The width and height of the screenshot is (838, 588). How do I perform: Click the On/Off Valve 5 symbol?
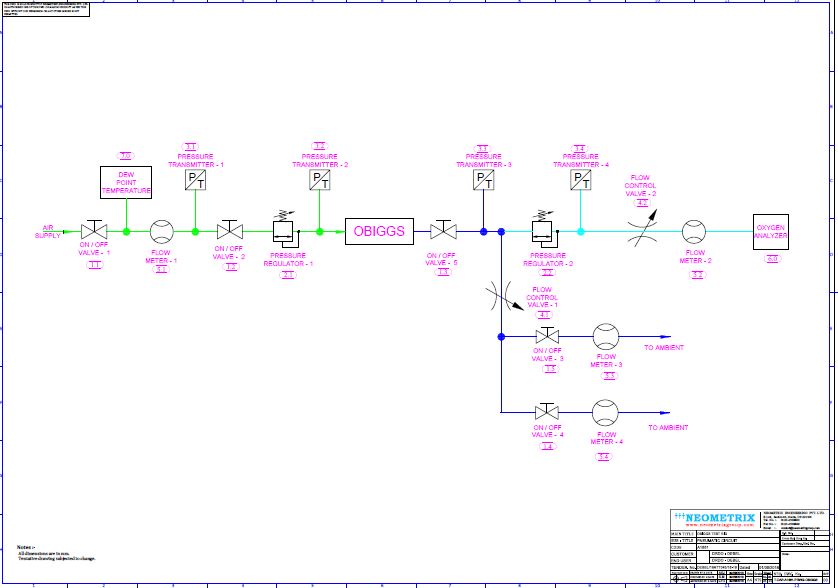[443, 231]
